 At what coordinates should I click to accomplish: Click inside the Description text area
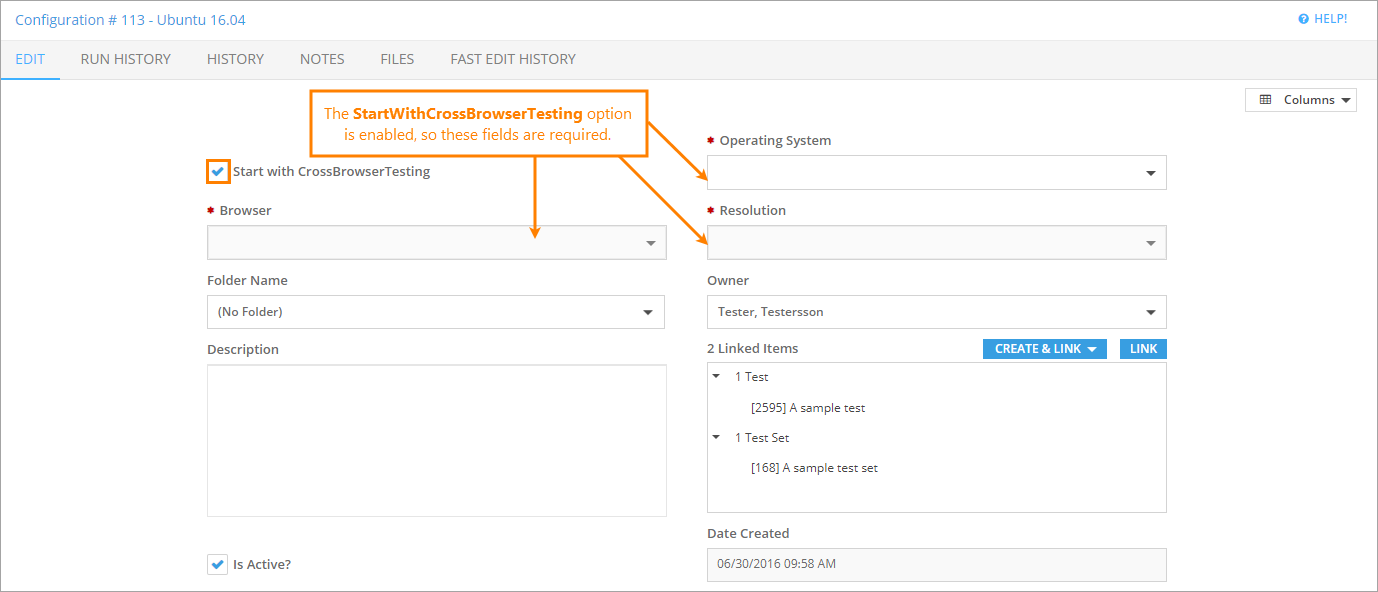click(436, 440)
